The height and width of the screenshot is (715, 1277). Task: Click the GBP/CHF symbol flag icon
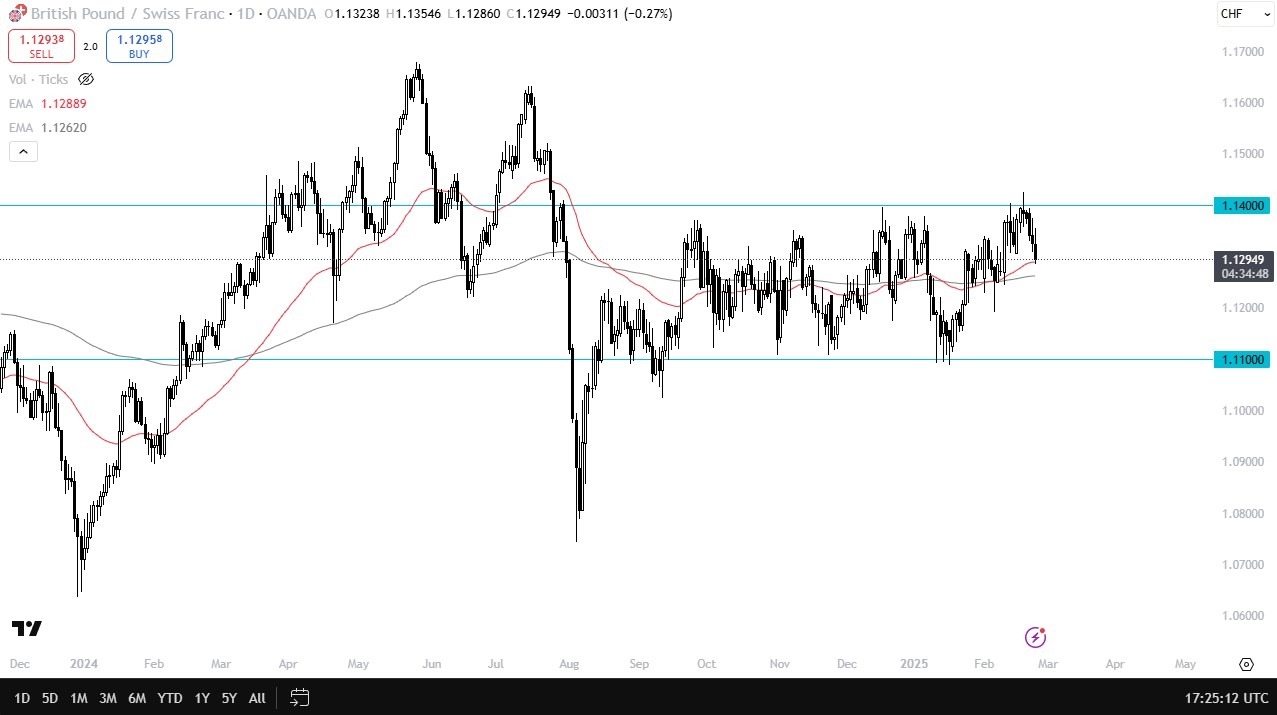pos(17,14)
